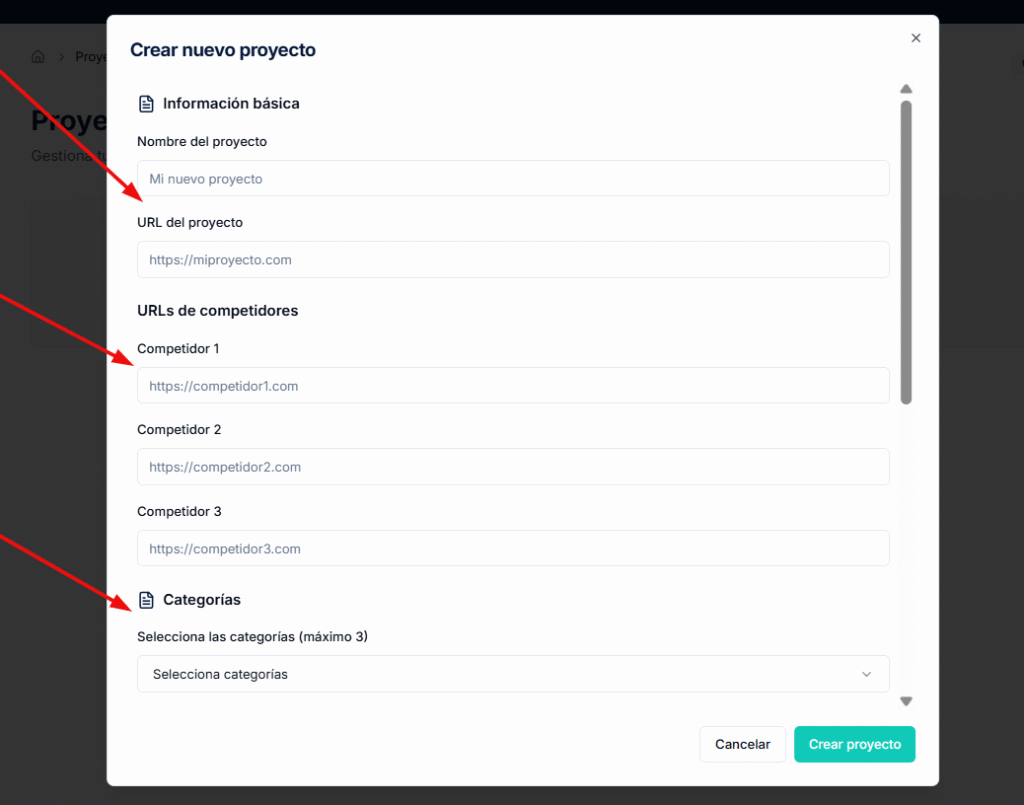
Task: Click the breadcrumb separator chevron
Action: pos(61,57)
